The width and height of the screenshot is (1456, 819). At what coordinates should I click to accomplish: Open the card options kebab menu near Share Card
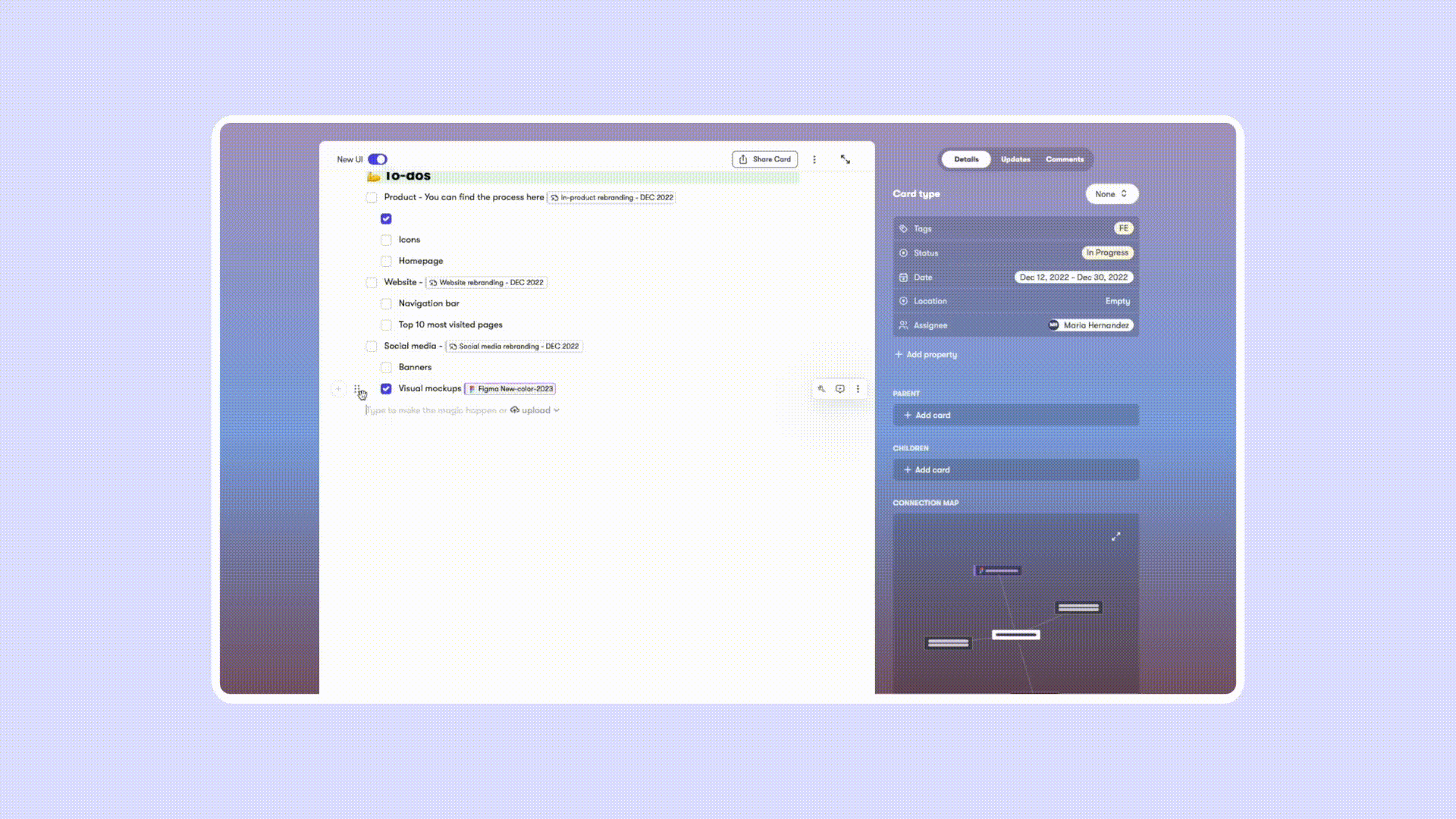tap(814, 159)
